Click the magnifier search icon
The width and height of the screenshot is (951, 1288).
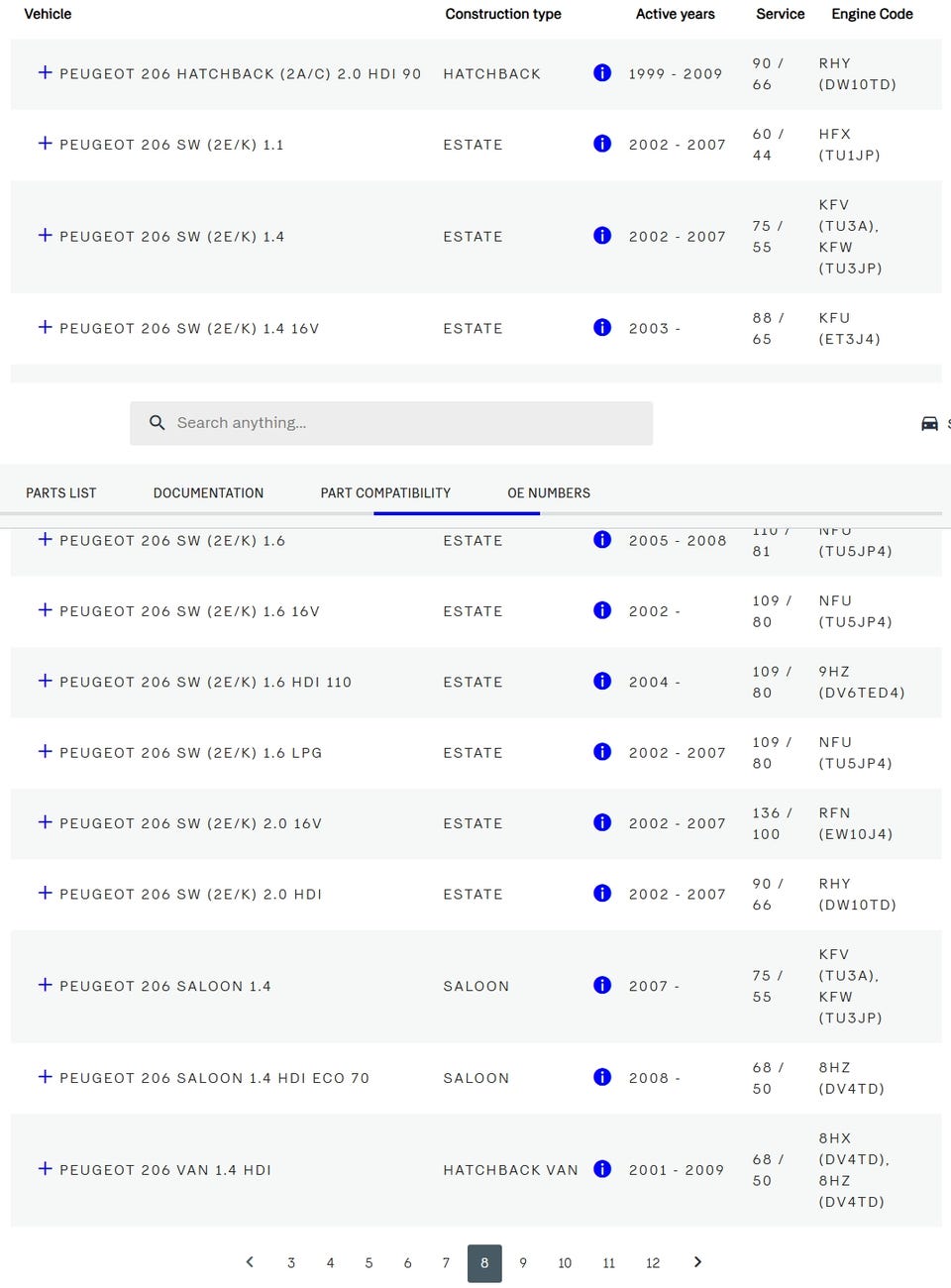coord(157,422)
